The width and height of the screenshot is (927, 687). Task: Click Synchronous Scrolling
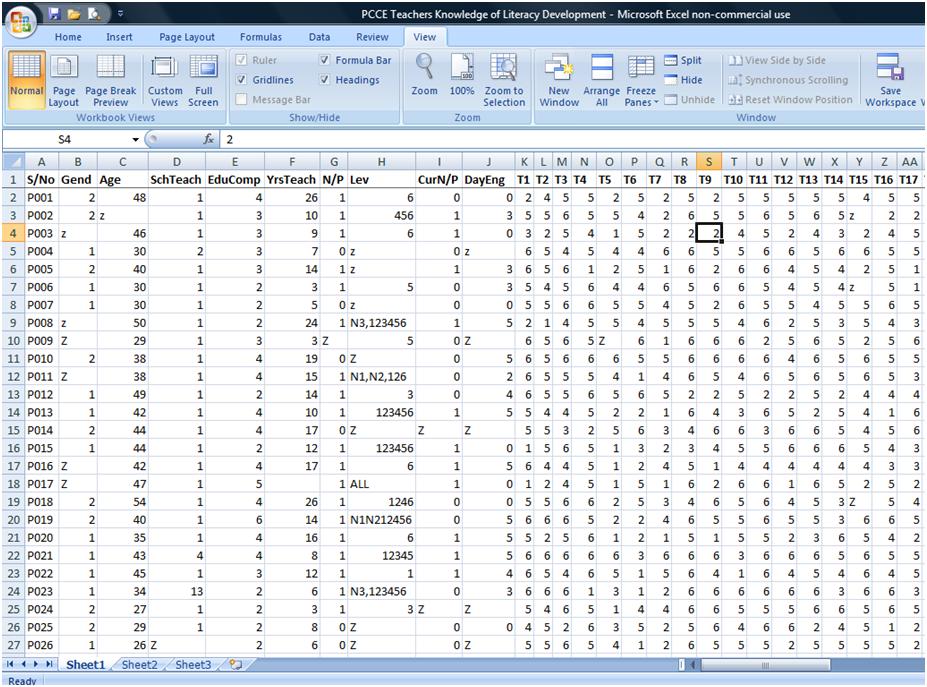tap(787, 80)
